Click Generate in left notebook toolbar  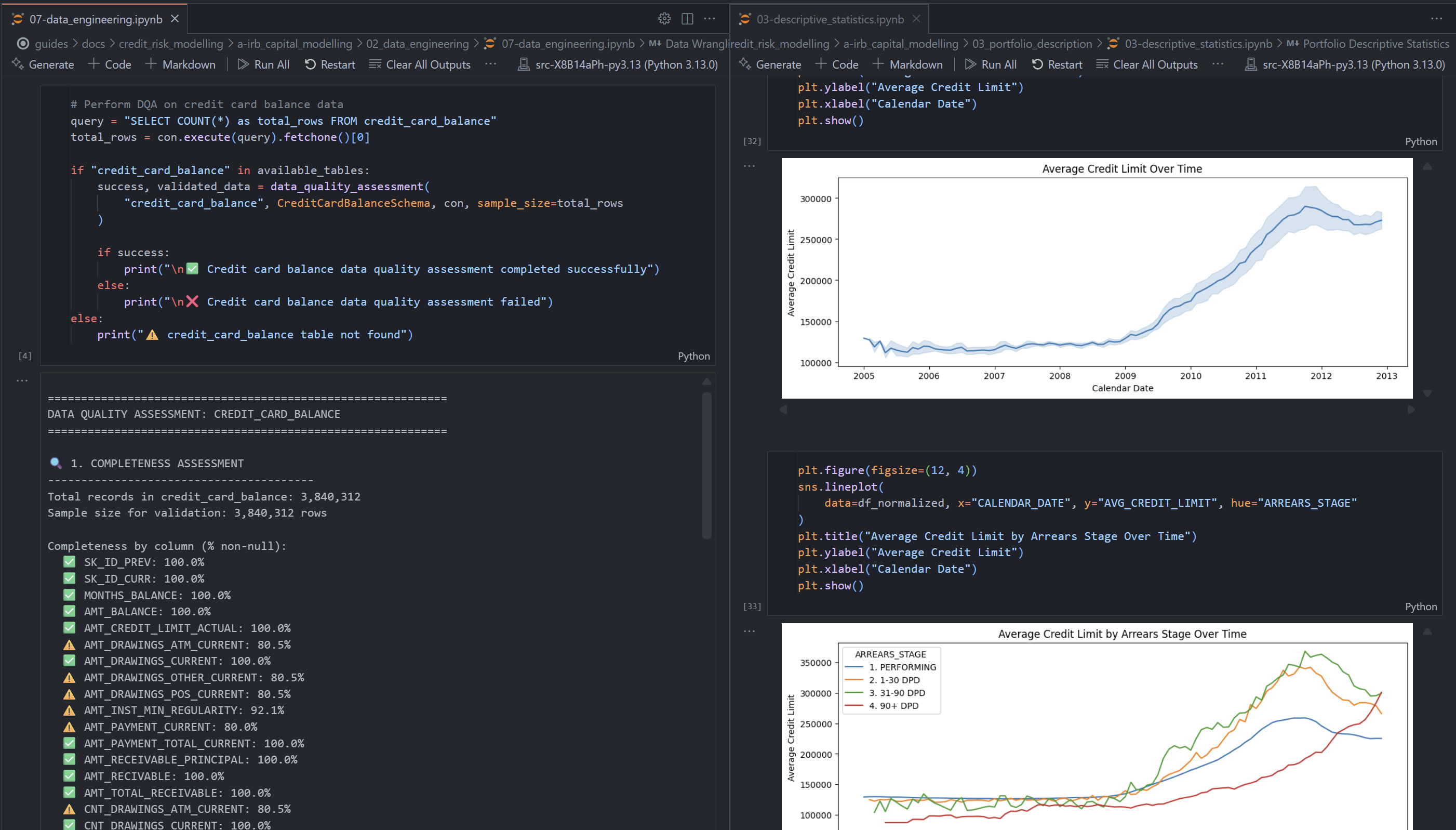[x=43, y=64]
